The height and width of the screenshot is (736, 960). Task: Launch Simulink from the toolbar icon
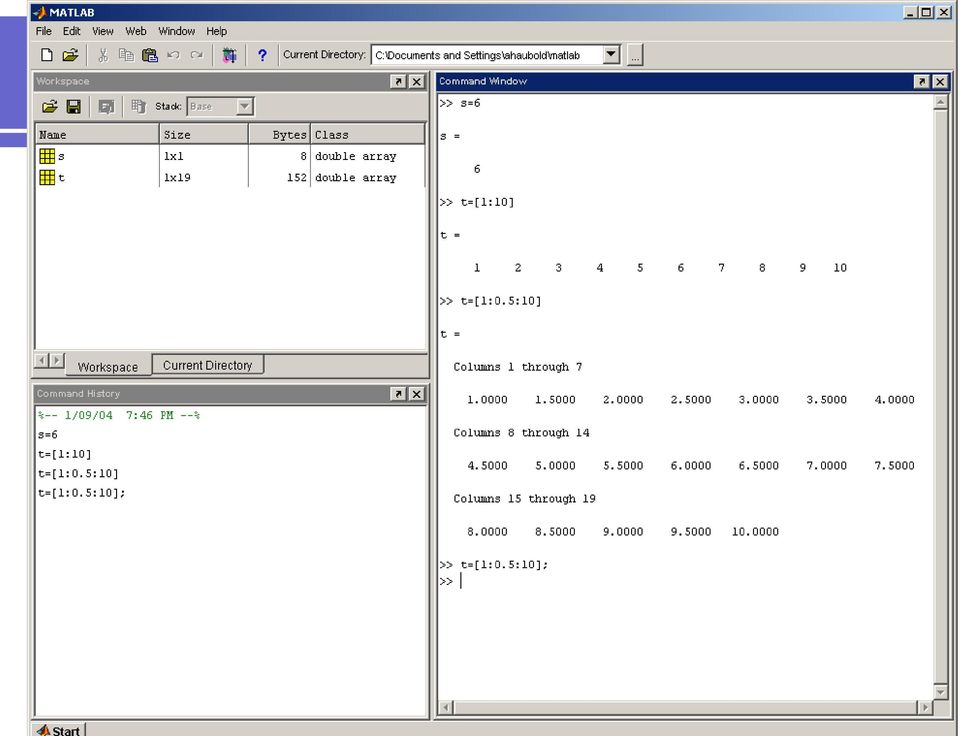pyautogui.click(x=230, y=55)
